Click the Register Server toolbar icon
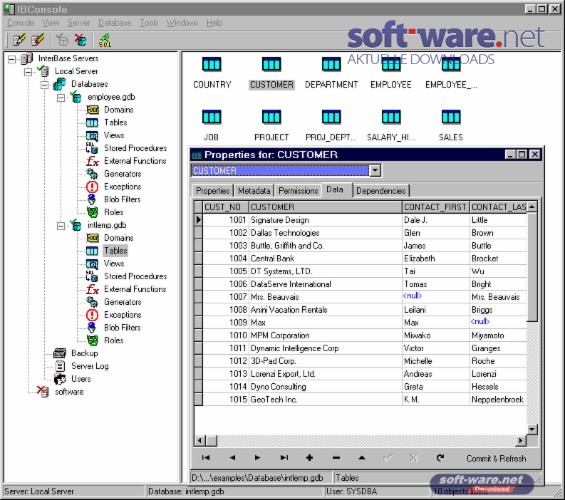Screen dimensions: 565x500 (x=19, y=40)
